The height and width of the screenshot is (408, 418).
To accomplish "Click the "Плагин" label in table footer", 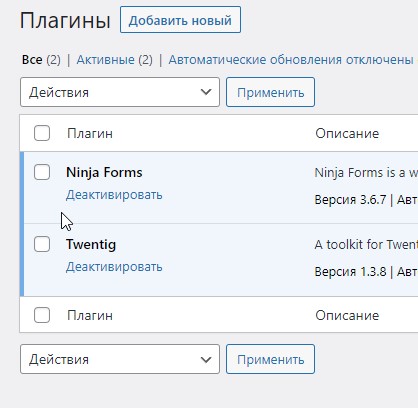I will click(x=90, y=315).
